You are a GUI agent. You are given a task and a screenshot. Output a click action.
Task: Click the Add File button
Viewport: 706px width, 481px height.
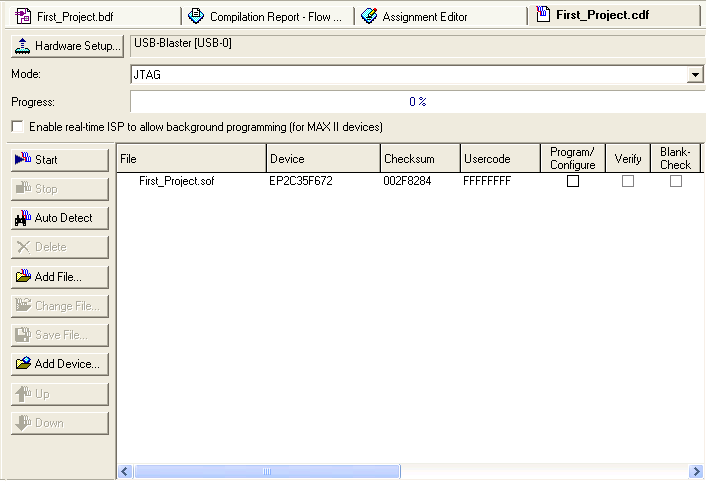(59, 277)
